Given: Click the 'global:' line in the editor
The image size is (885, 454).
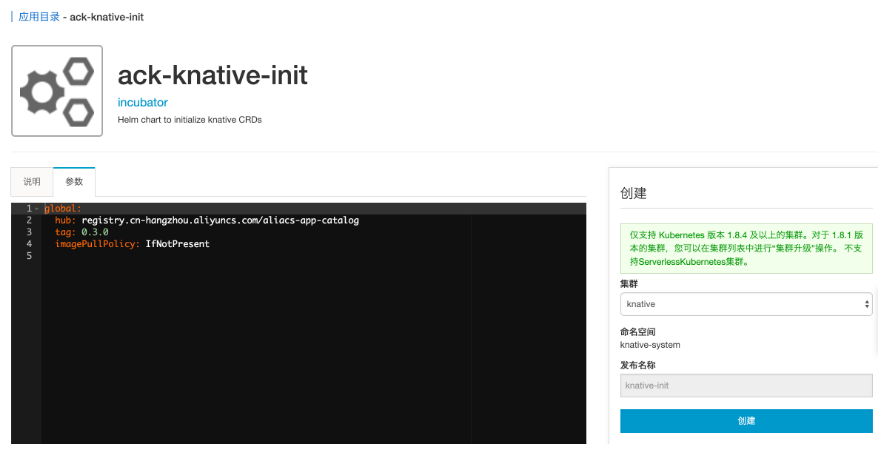Looking at the screenshot, I should [63, 208].
